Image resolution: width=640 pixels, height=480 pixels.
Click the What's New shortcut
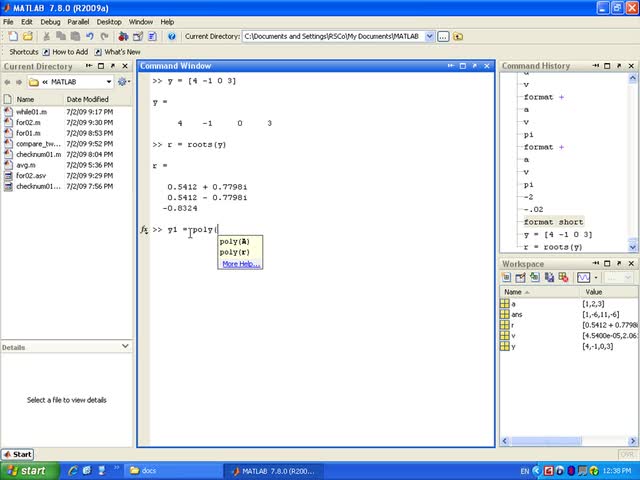pyautogui.click(x=122, y=51)
